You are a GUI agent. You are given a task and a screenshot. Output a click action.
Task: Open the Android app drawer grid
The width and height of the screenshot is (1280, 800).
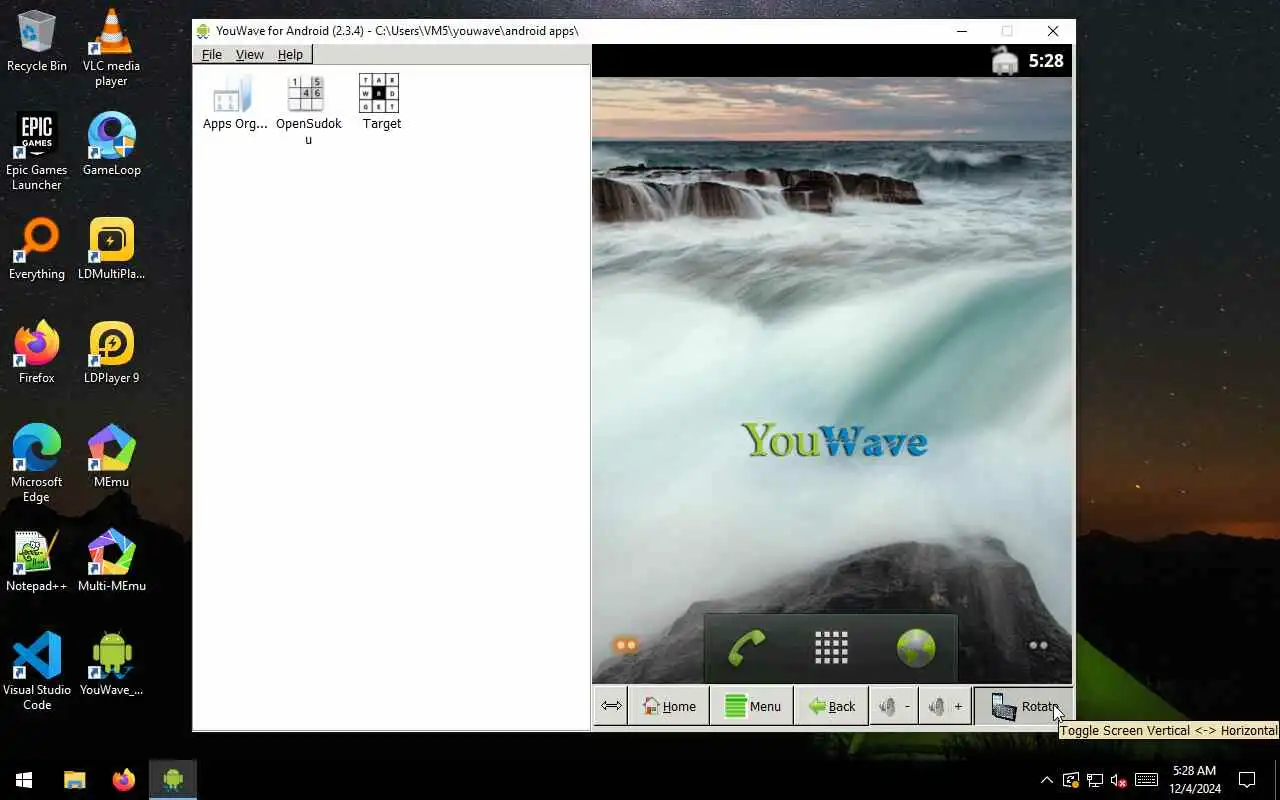[x=831, y=648]
